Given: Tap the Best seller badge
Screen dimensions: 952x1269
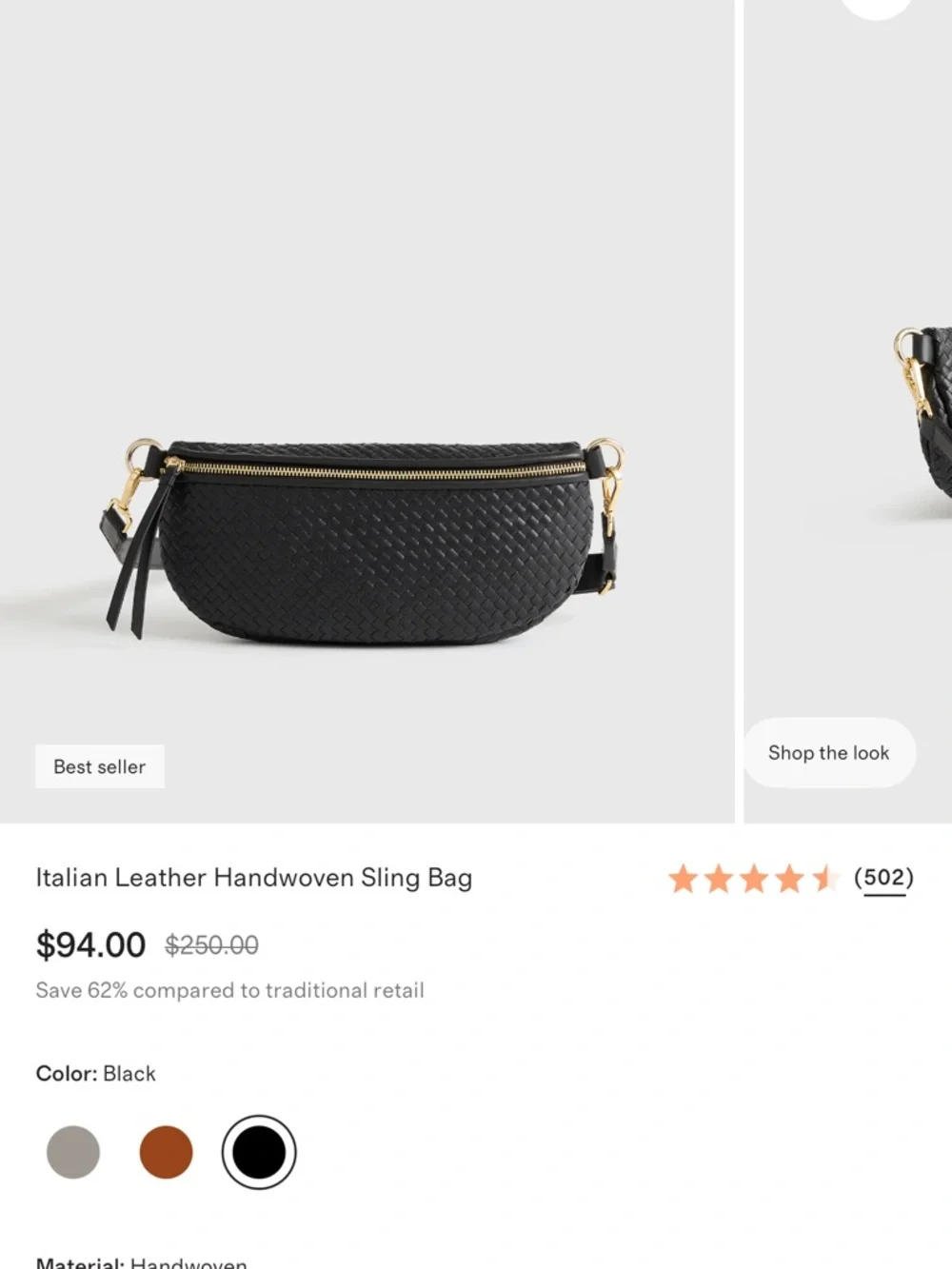Looking at the screenshot, I should pyautogui.click(x=100, y=766).
